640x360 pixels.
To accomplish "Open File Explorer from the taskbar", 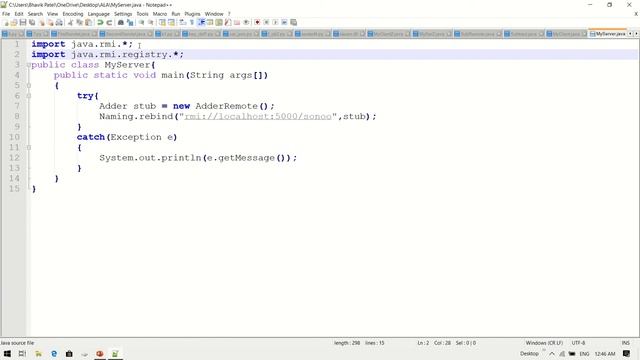I will point(38,354).
